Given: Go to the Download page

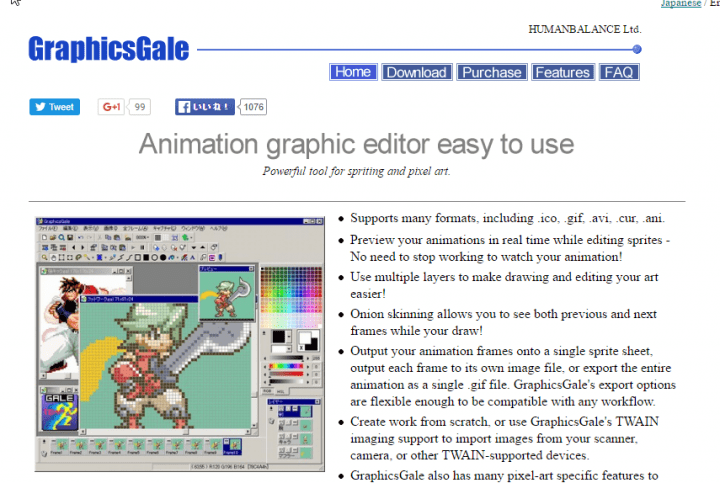Looking at the screenshot, I should coord(416,72).
